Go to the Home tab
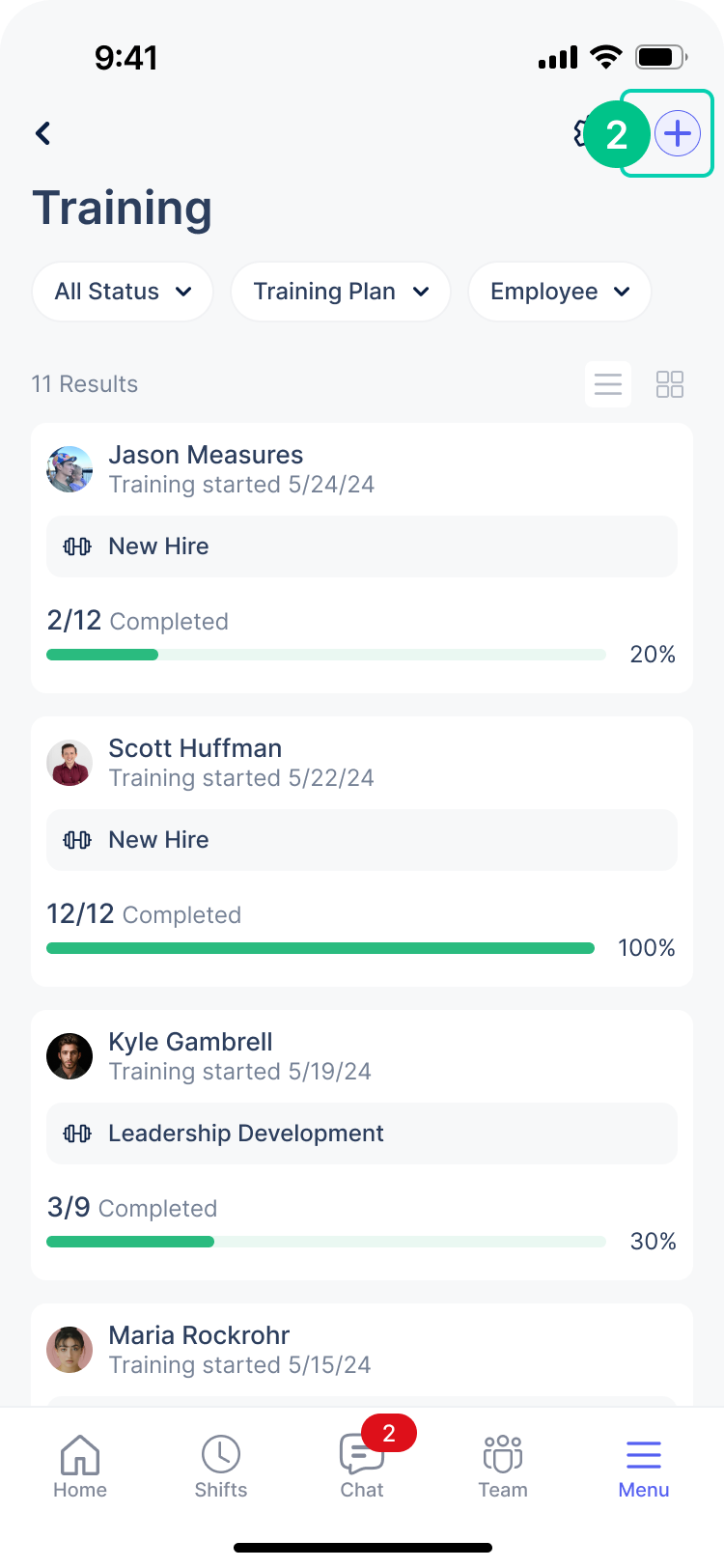 [80, 1466]
